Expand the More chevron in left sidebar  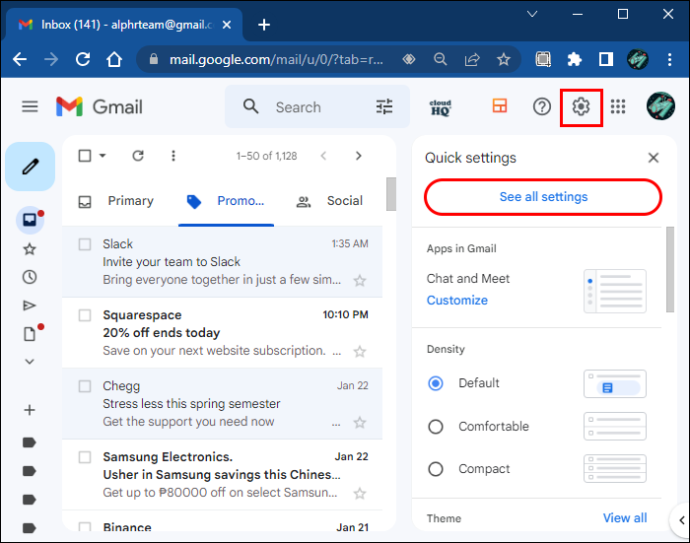tap(29, 362)
